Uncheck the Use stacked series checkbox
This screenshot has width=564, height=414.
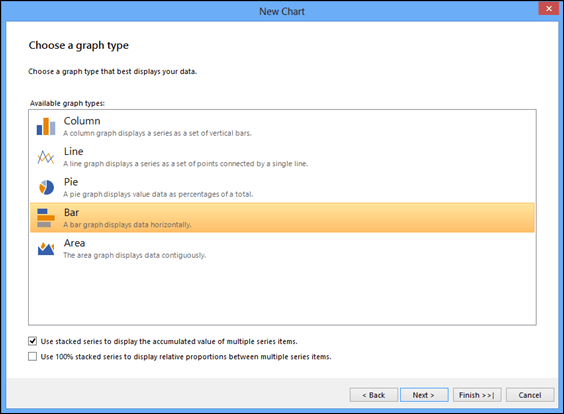pos(32,341)
